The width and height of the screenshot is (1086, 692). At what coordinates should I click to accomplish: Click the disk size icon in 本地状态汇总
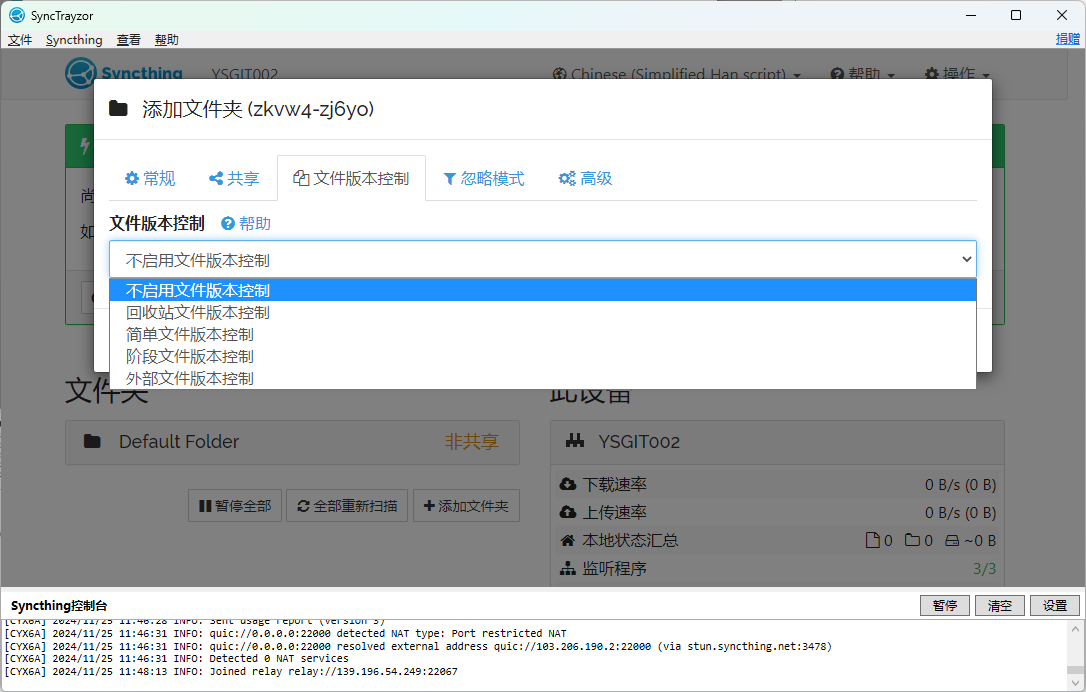tap(952, 540)
